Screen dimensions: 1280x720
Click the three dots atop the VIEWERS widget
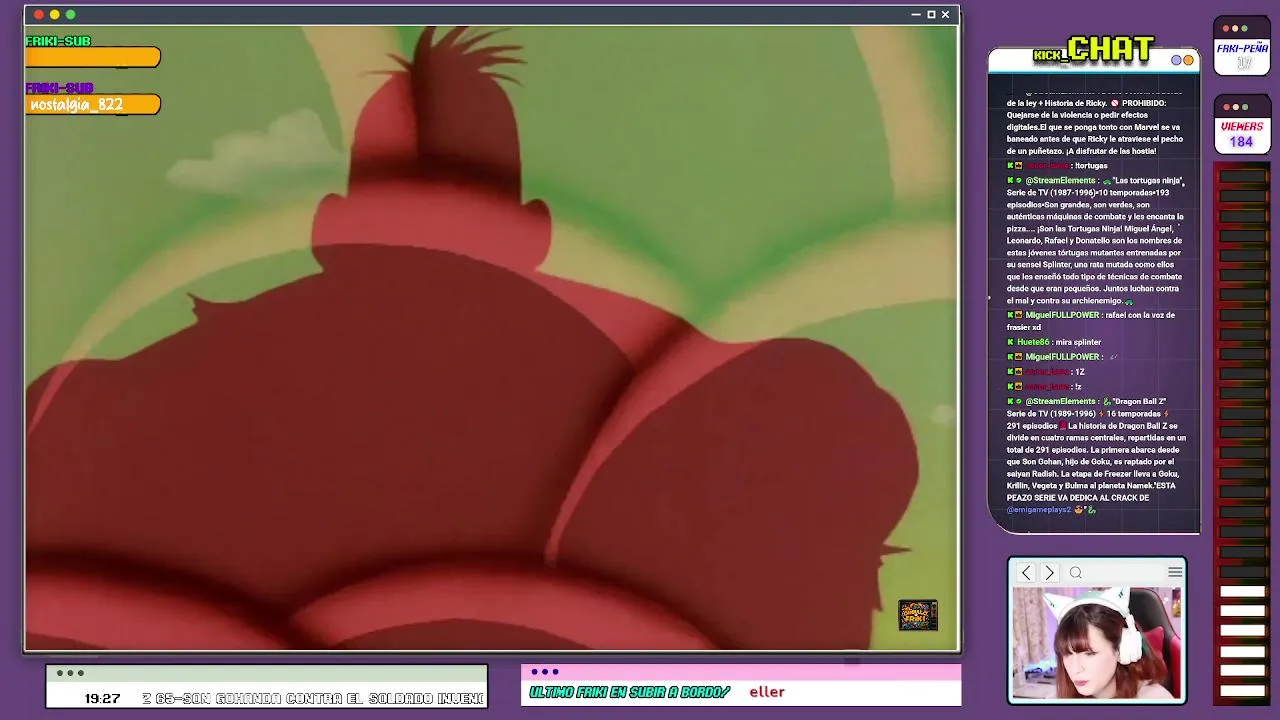[x=1235, y=107]
